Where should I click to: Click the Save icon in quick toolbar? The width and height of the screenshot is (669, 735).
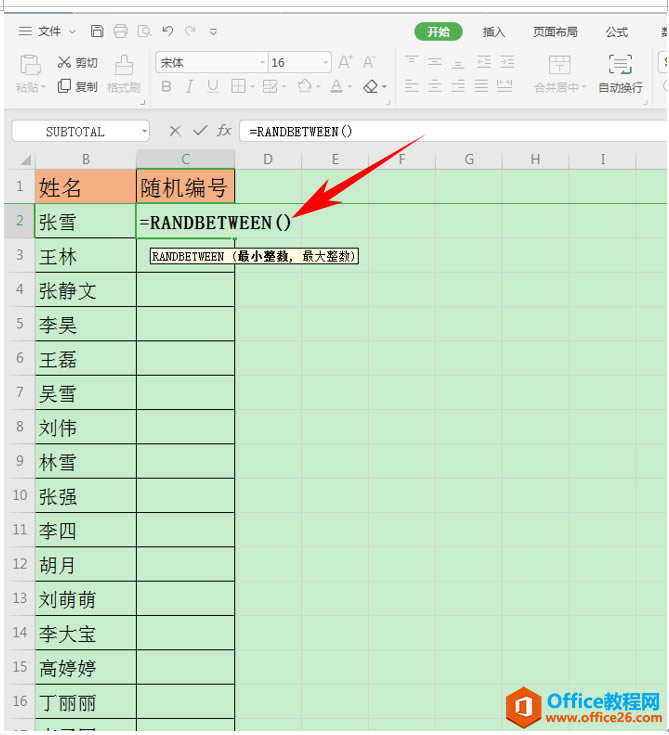pos(97,31)
